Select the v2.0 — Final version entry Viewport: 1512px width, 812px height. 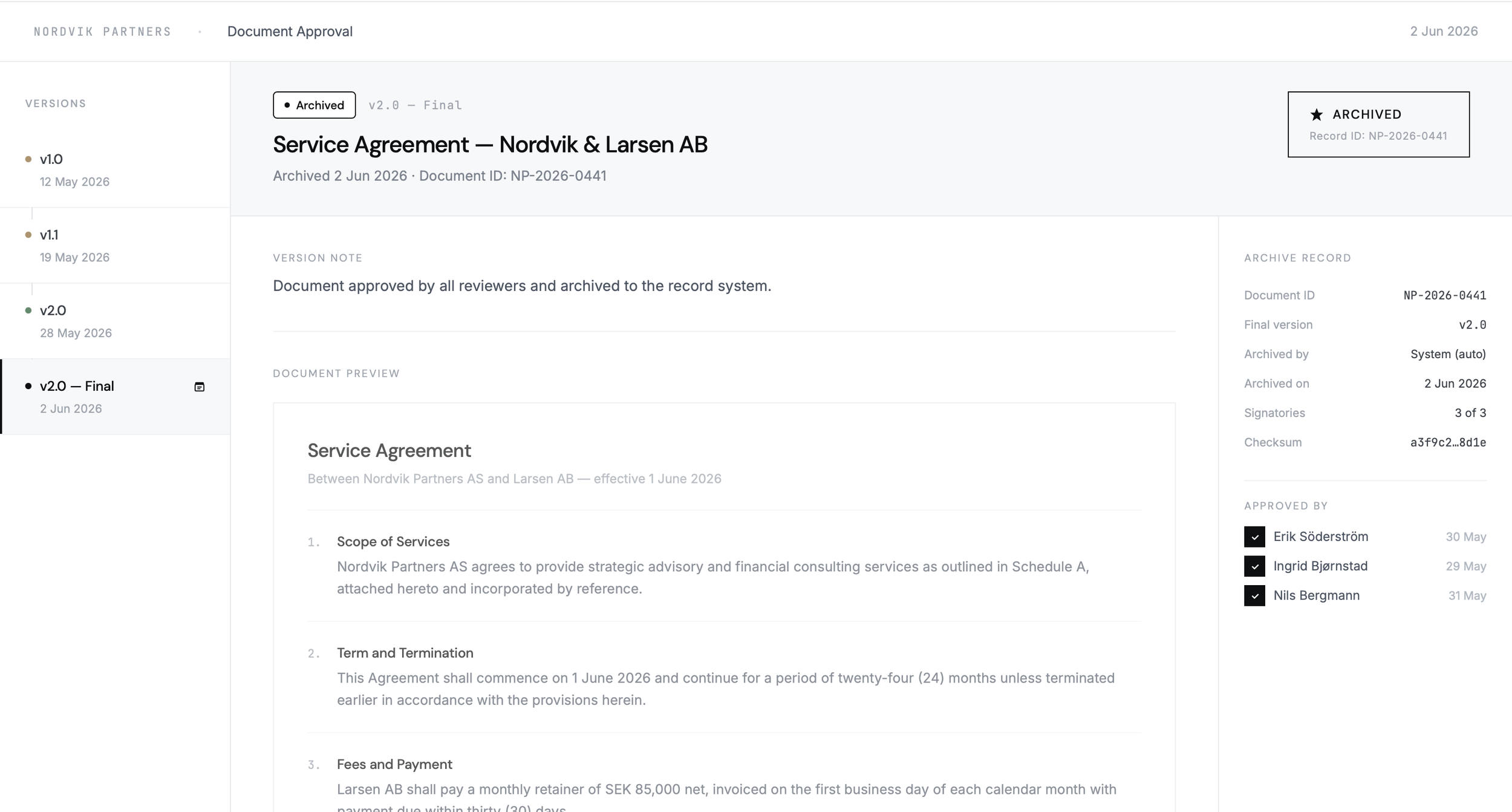pos(115,397)
